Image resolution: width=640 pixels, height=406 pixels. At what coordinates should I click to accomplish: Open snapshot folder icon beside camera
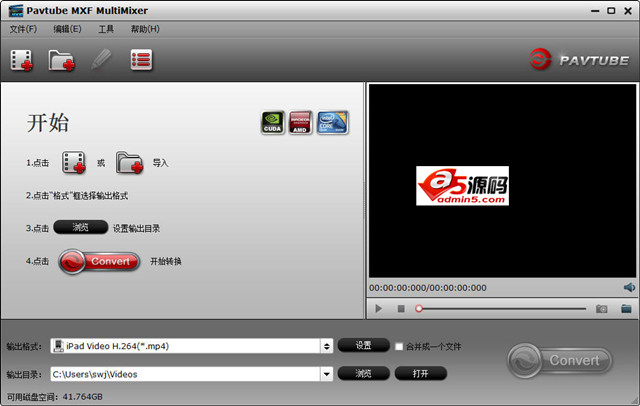(x=626, y=308)
